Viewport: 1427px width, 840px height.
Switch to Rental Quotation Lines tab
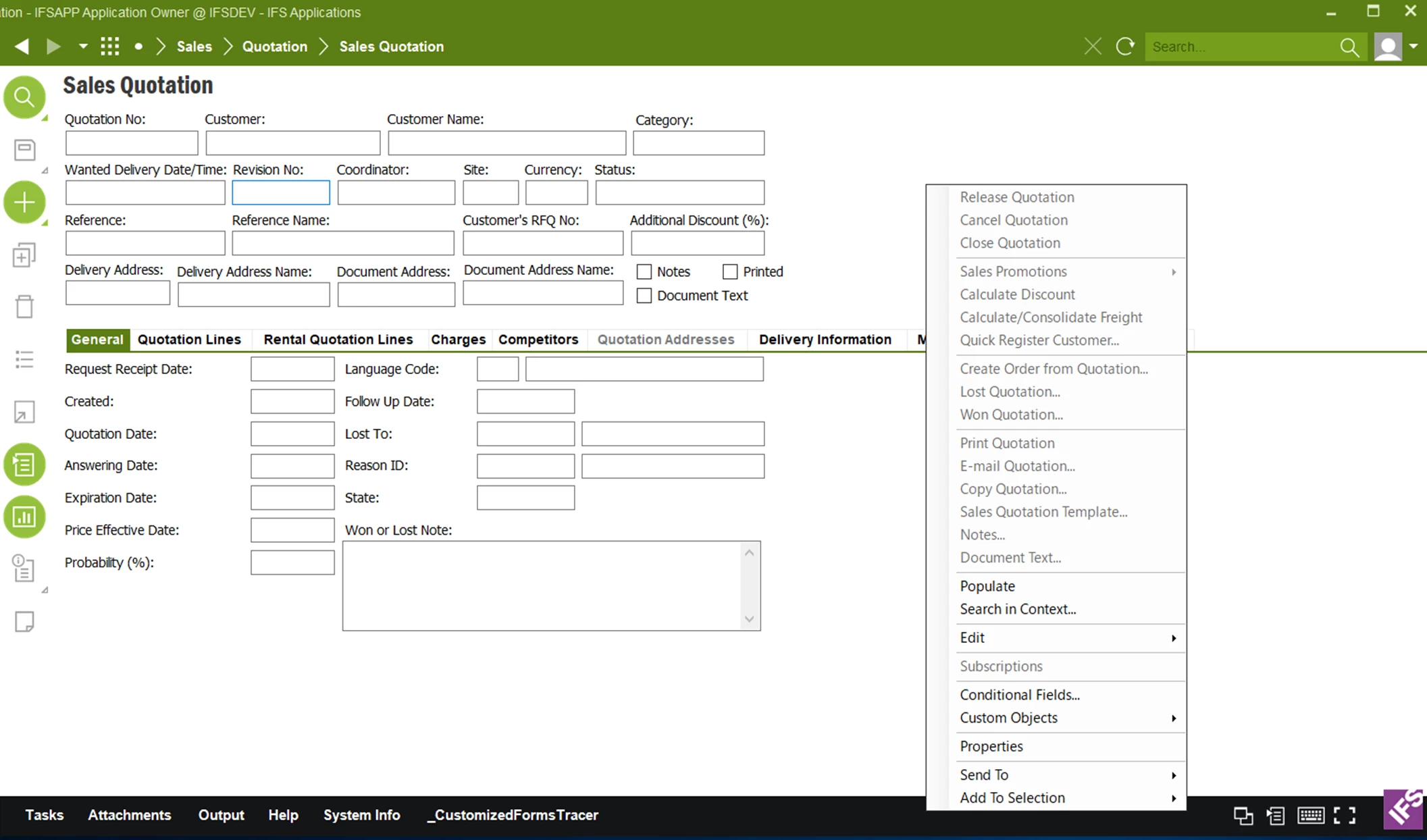pos(338,340)
